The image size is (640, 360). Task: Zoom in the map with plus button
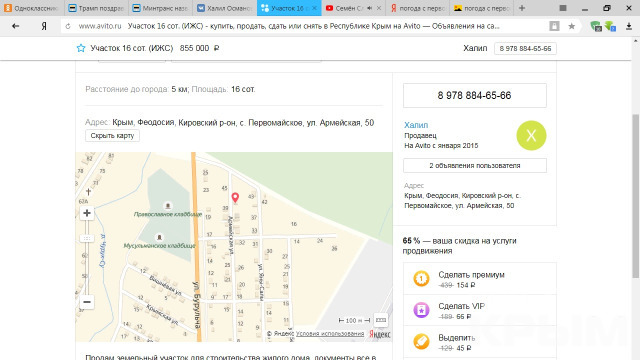87,213
